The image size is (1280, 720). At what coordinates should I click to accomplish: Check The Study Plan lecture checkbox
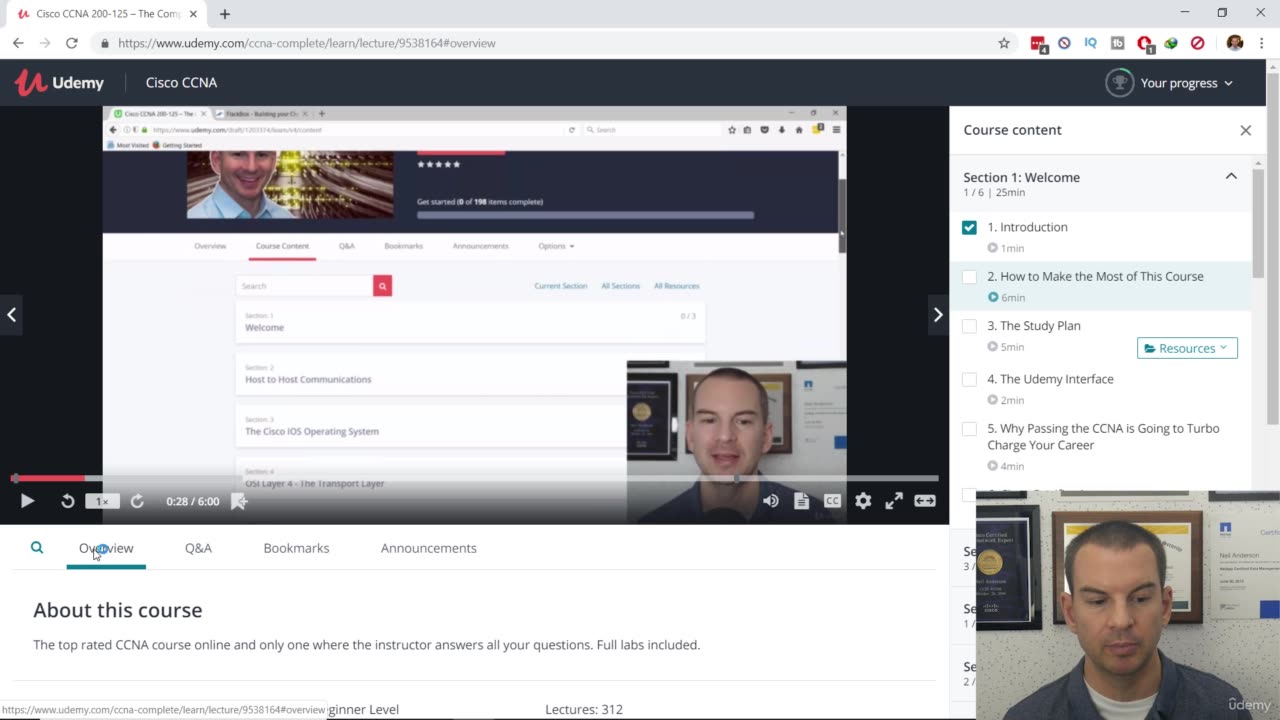point(969,326)
